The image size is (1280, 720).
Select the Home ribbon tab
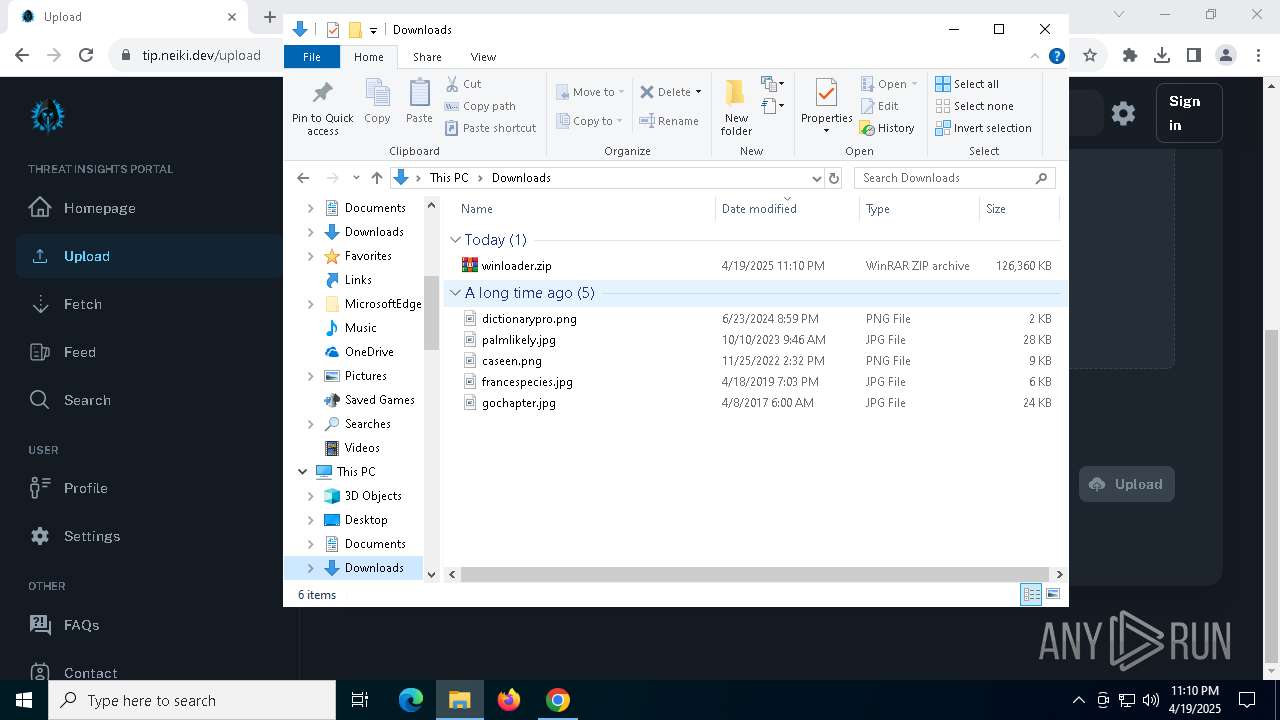click(368, 57)
